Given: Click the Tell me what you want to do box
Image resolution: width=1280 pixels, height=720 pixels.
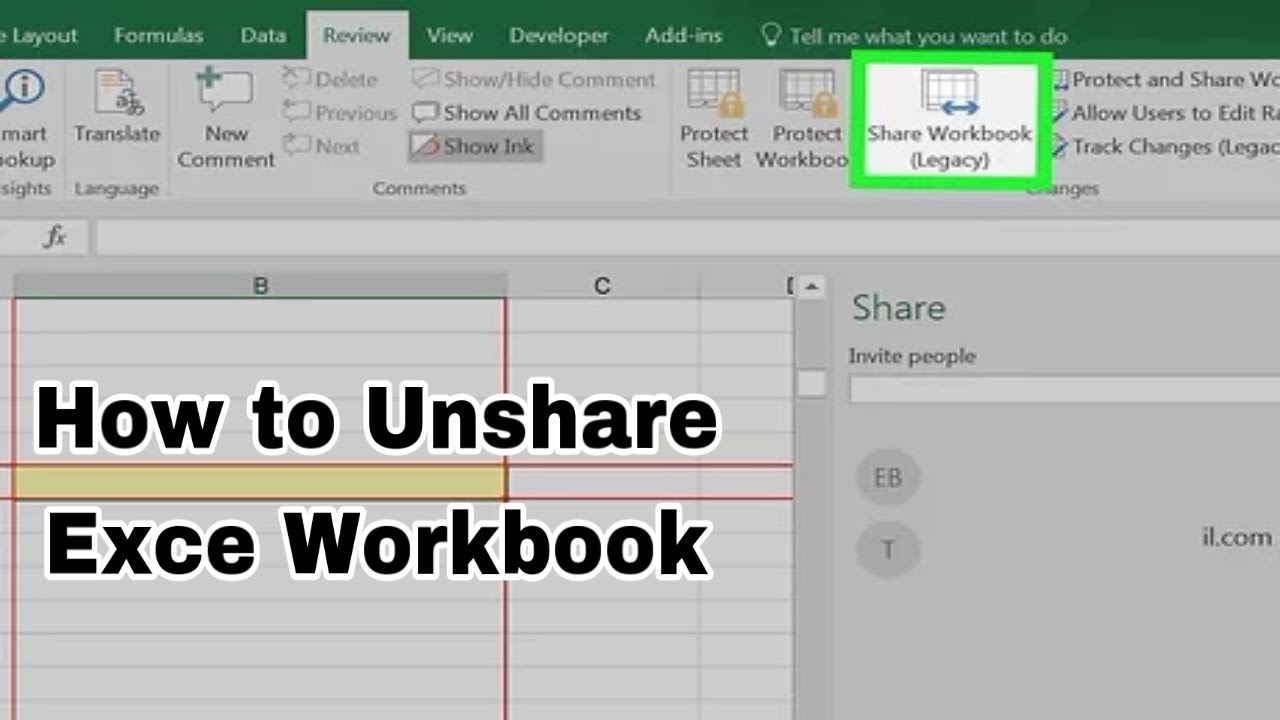Looking at the screenshot, I should (x=914, y=36).
